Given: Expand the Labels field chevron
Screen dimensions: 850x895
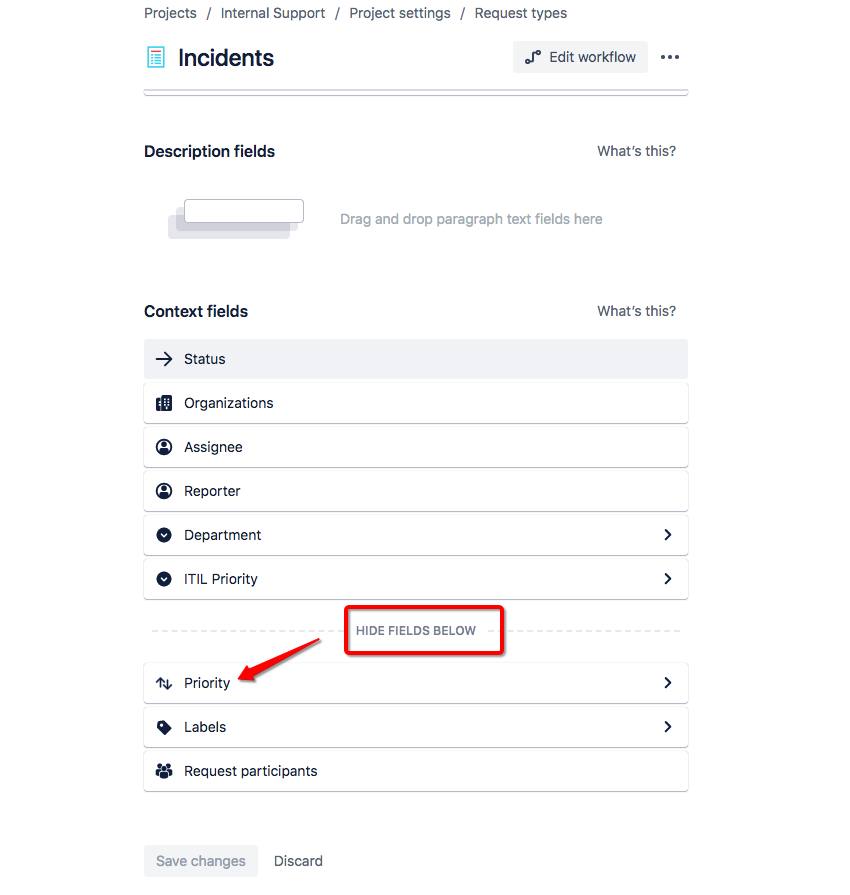Looking at the screenshot, I should click(x=667, y=727).
